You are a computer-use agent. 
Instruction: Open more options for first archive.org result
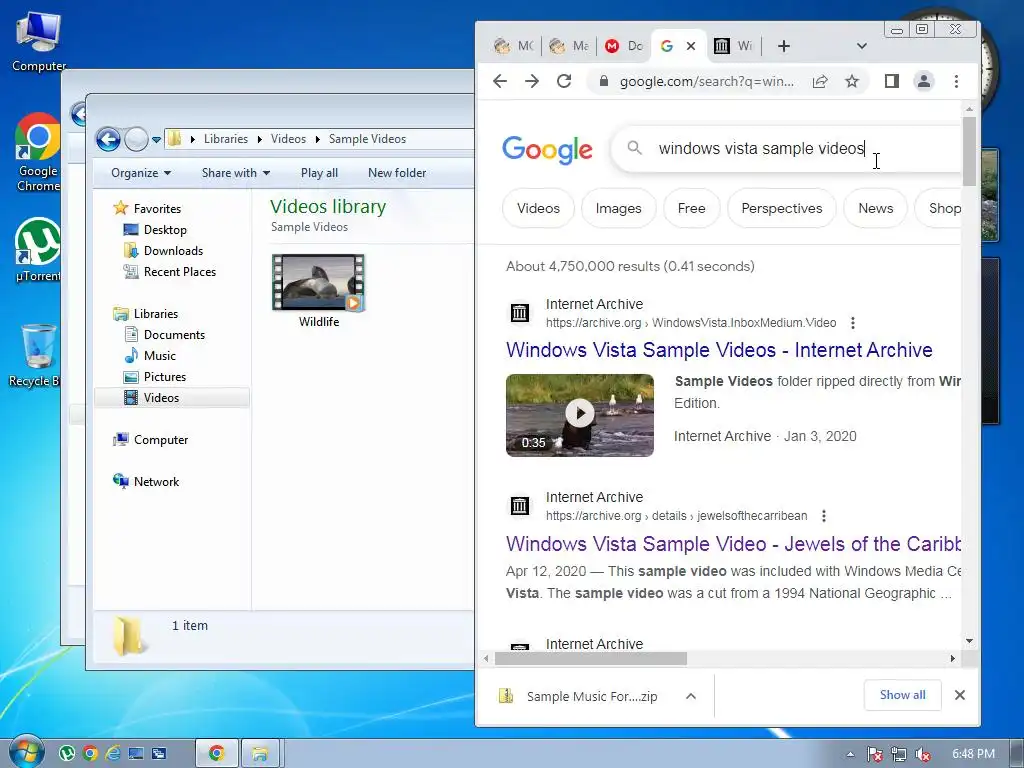852,323
